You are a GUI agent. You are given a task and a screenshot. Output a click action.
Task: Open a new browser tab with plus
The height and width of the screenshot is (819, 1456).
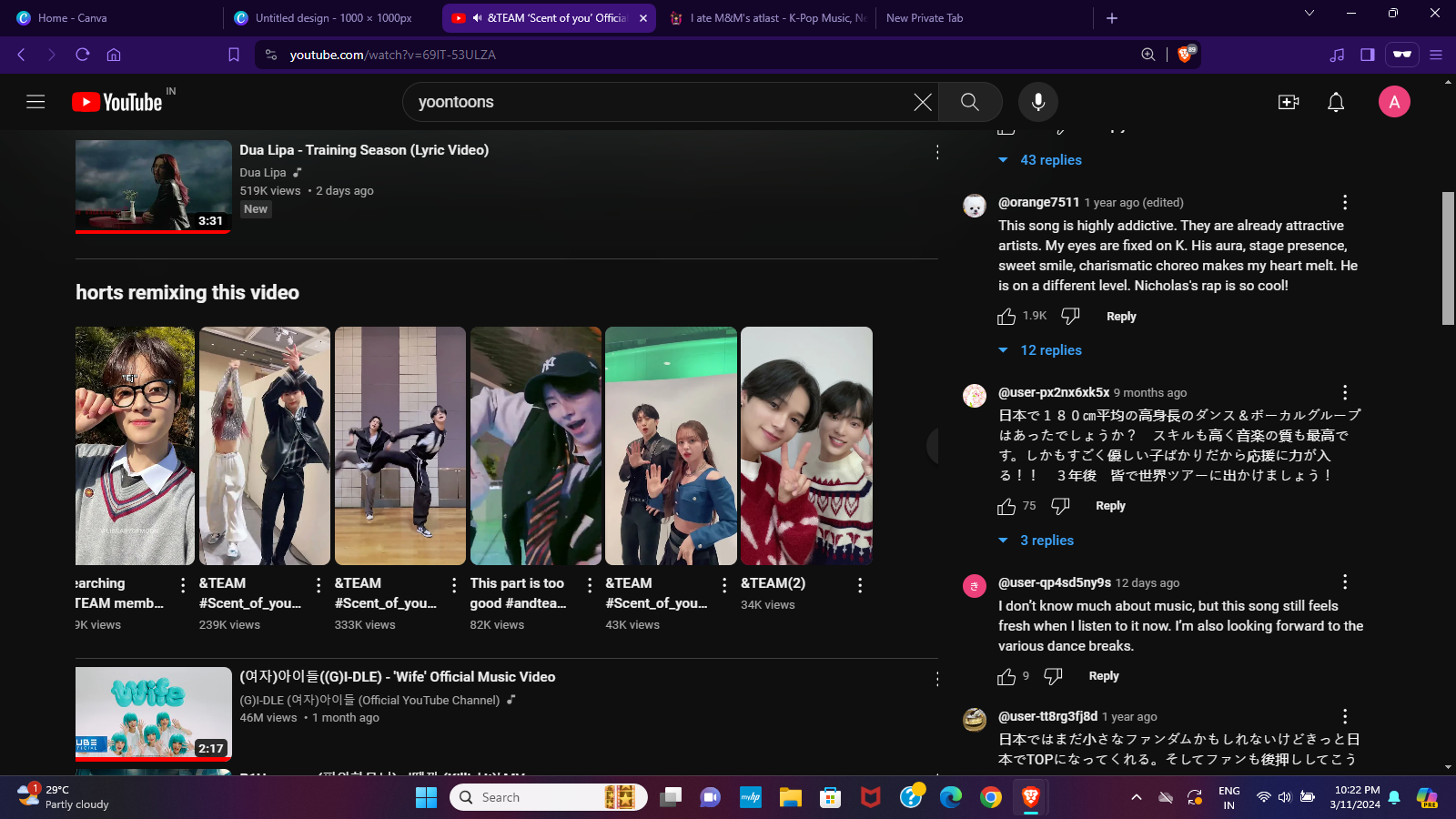coord(1112,18)
